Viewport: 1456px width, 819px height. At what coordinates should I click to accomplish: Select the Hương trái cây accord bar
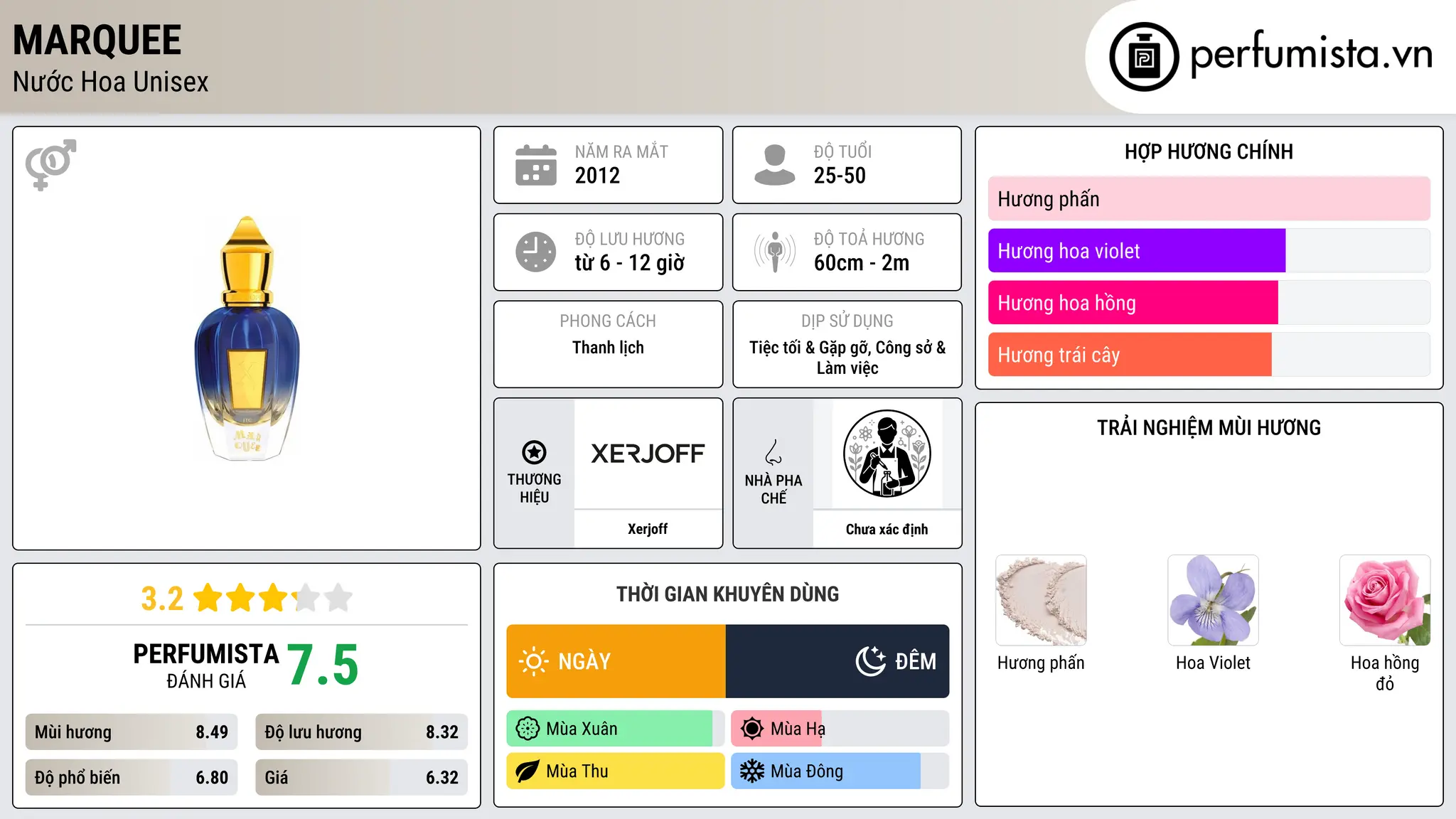(1209, 355)
